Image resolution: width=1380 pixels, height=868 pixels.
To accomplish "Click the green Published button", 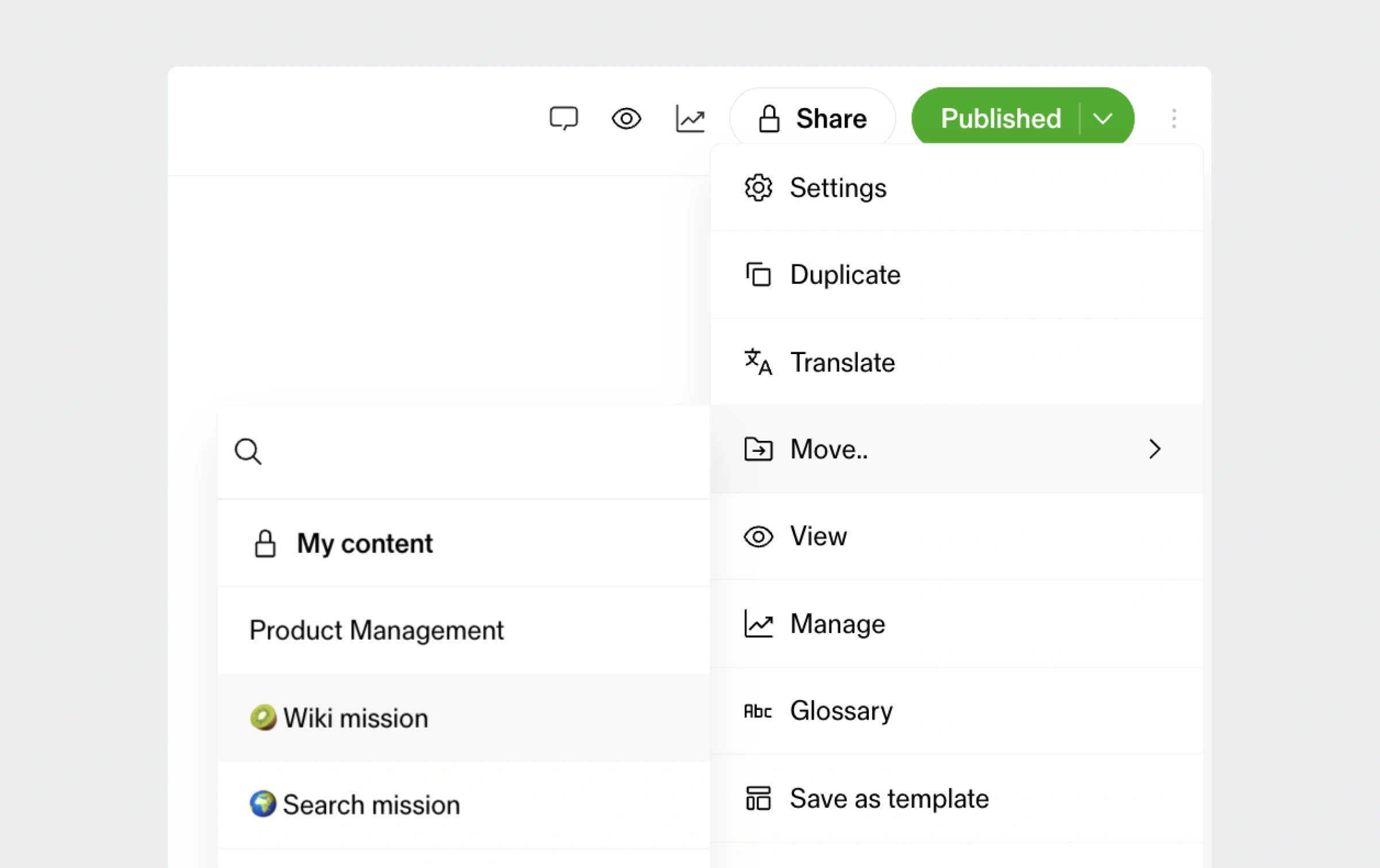I will coord(999,118).
